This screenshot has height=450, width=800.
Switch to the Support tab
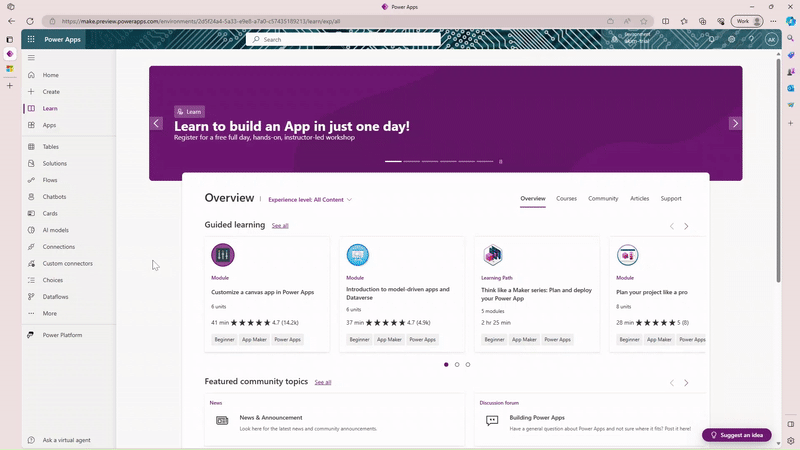click(671, 198)
